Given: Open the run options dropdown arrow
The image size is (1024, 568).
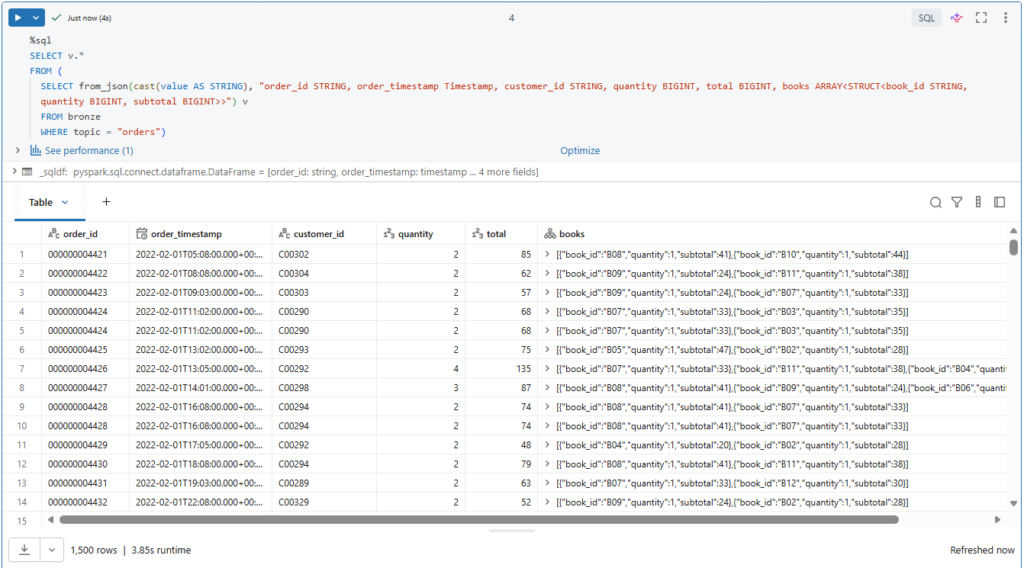Looking at the screenshot, I should coord(37,18).
